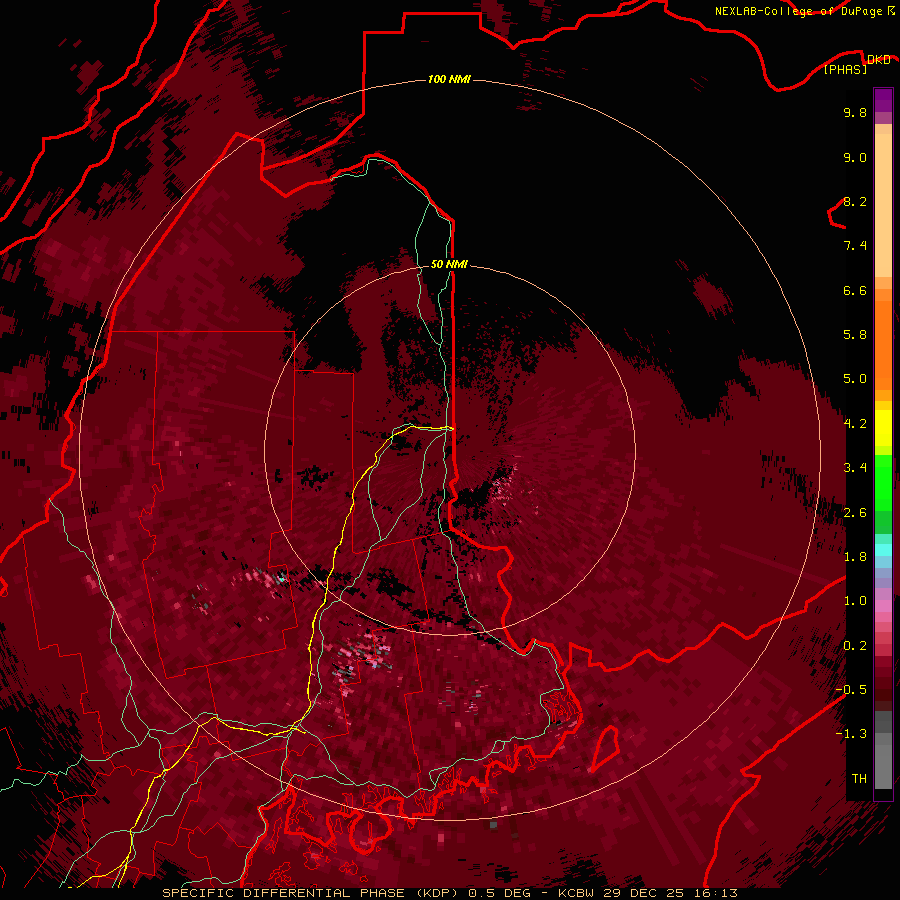Click the 2.6 value on the color scale
Screen dimensions: 900x900
[x=855, y=513]
